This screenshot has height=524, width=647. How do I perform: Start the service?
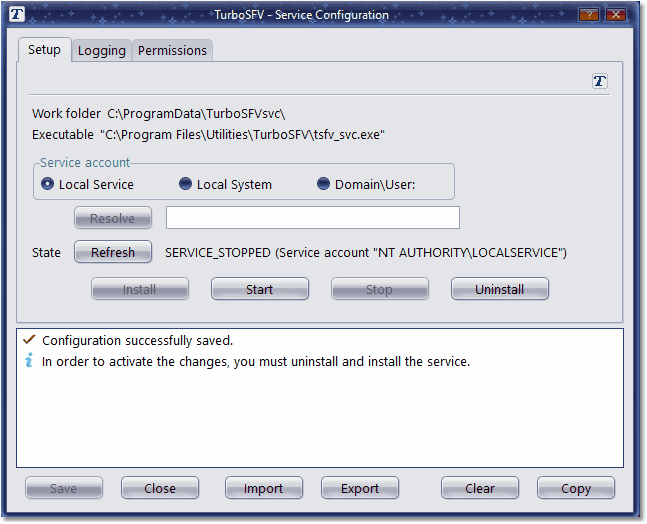pyautogui.click(x=260, y=289)
